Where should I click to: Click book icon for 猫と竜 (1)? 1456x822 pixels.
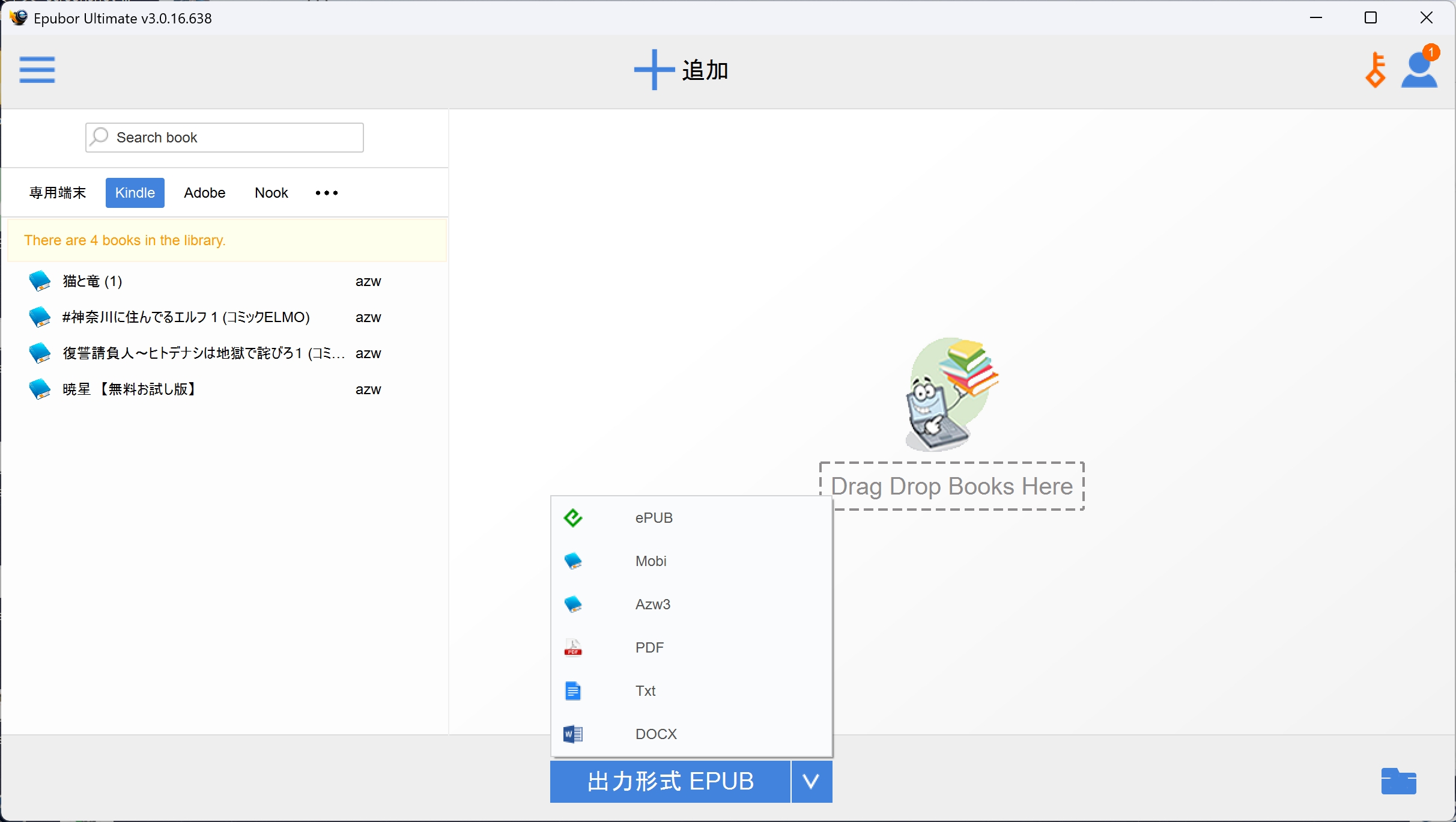click(x=40, y=281)
